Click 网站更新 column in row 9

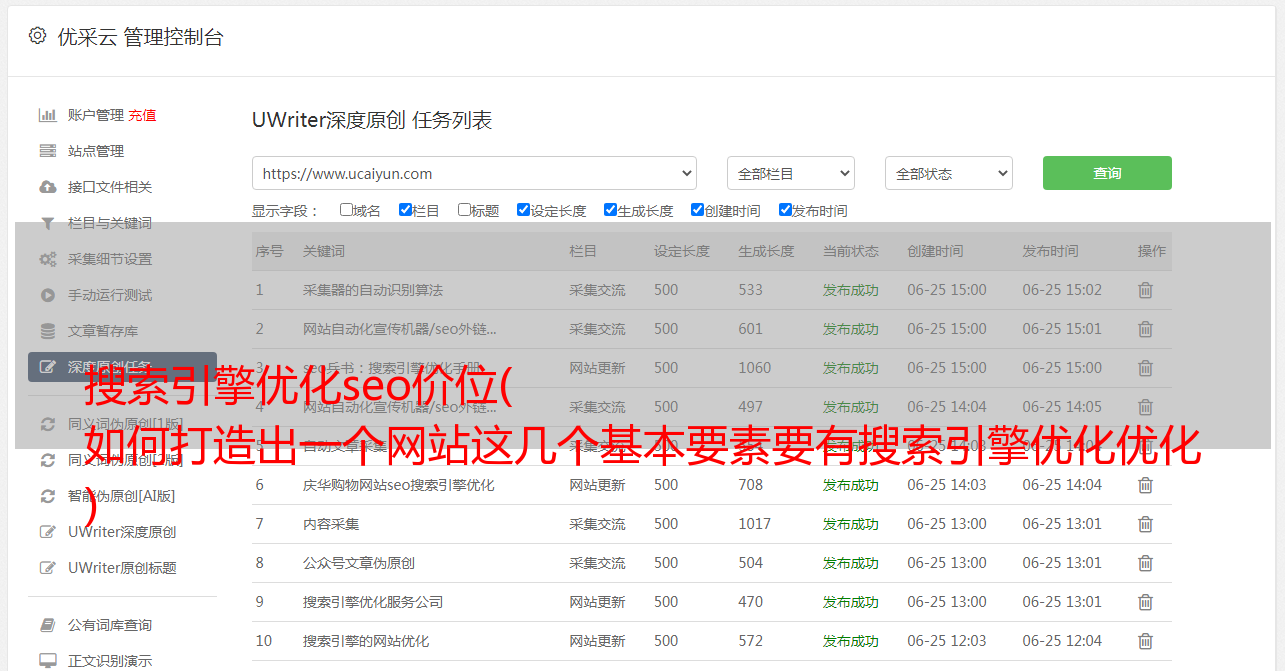click(597, 602)
